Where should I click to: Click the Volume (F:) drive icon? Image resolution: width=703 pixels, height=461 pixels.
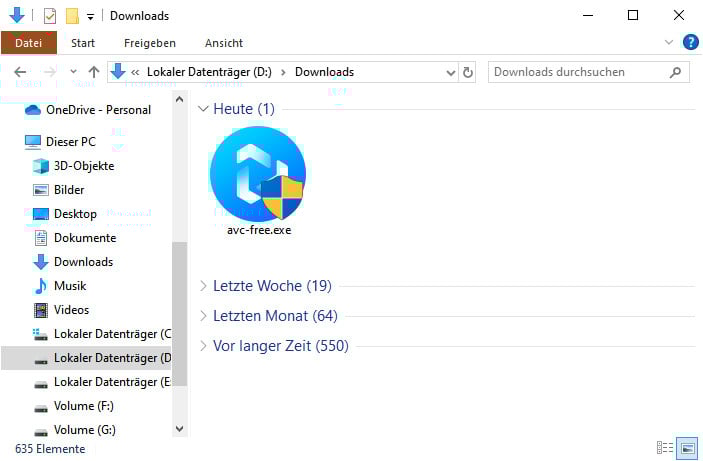(41, 408)
